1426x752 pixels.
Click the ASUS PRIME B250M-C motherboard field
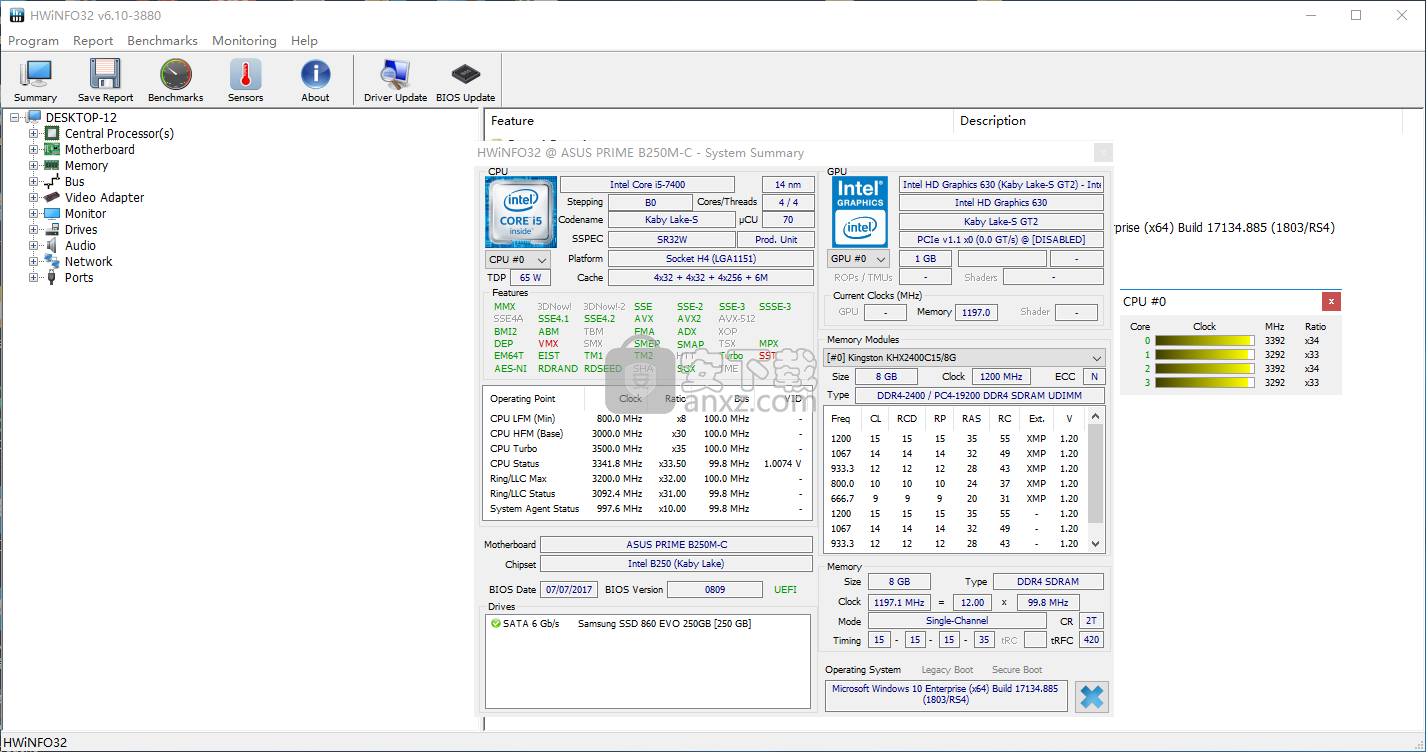[x=676, y=544]
